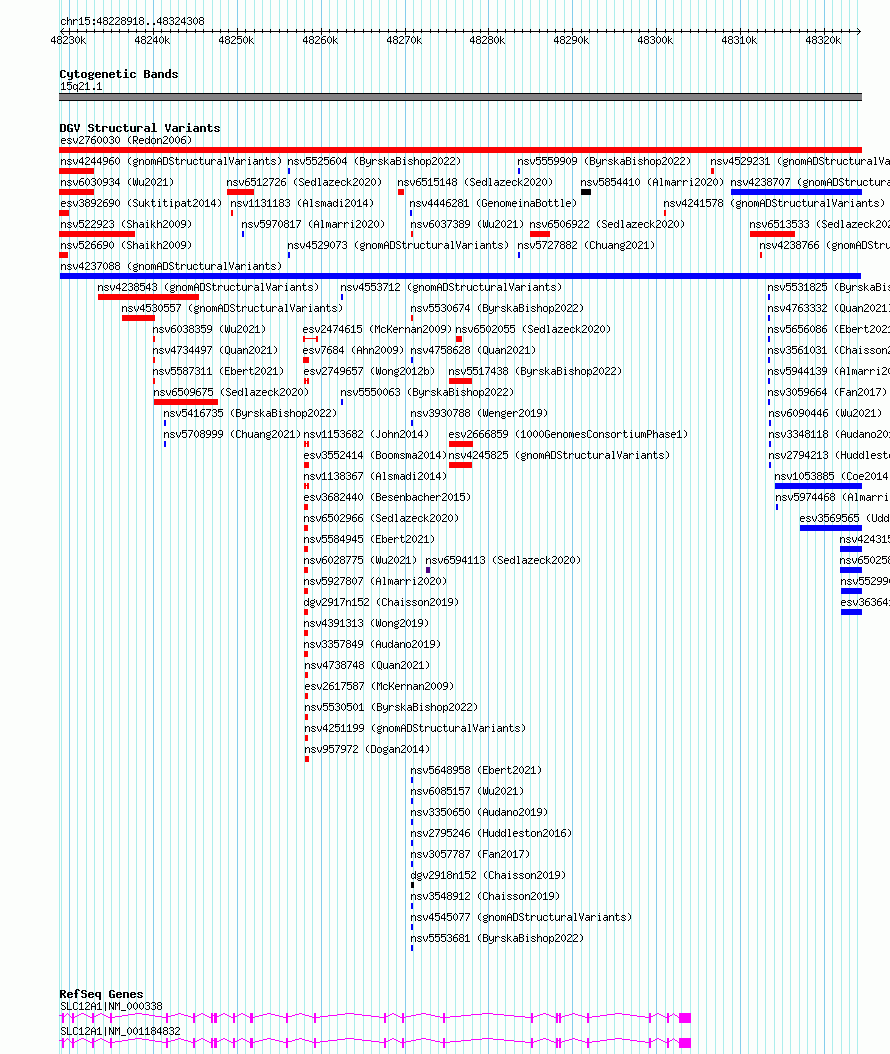
Task: Select the nsv4237088 gnomAD variant label
Action: coord(171,266)
